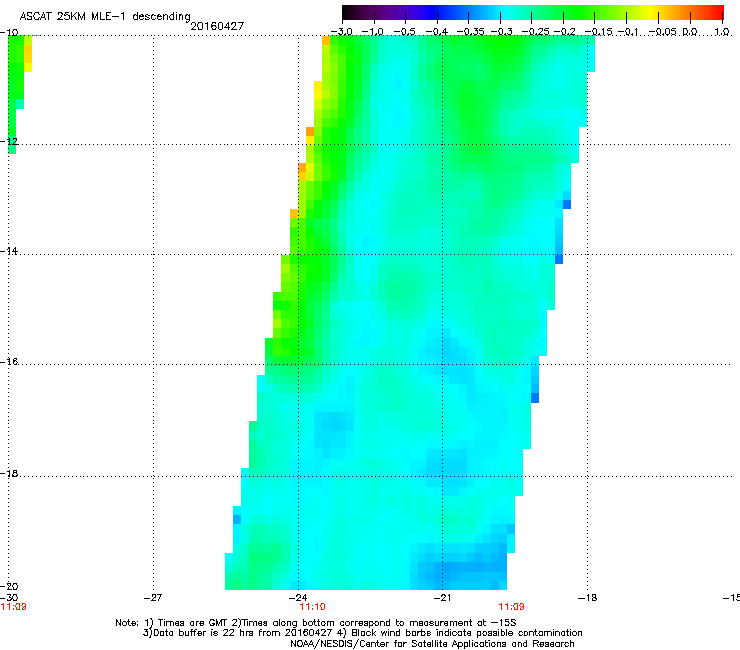Click the -0.2 color bar label
The image size is (740, 650).
click(x=564, y=32)
